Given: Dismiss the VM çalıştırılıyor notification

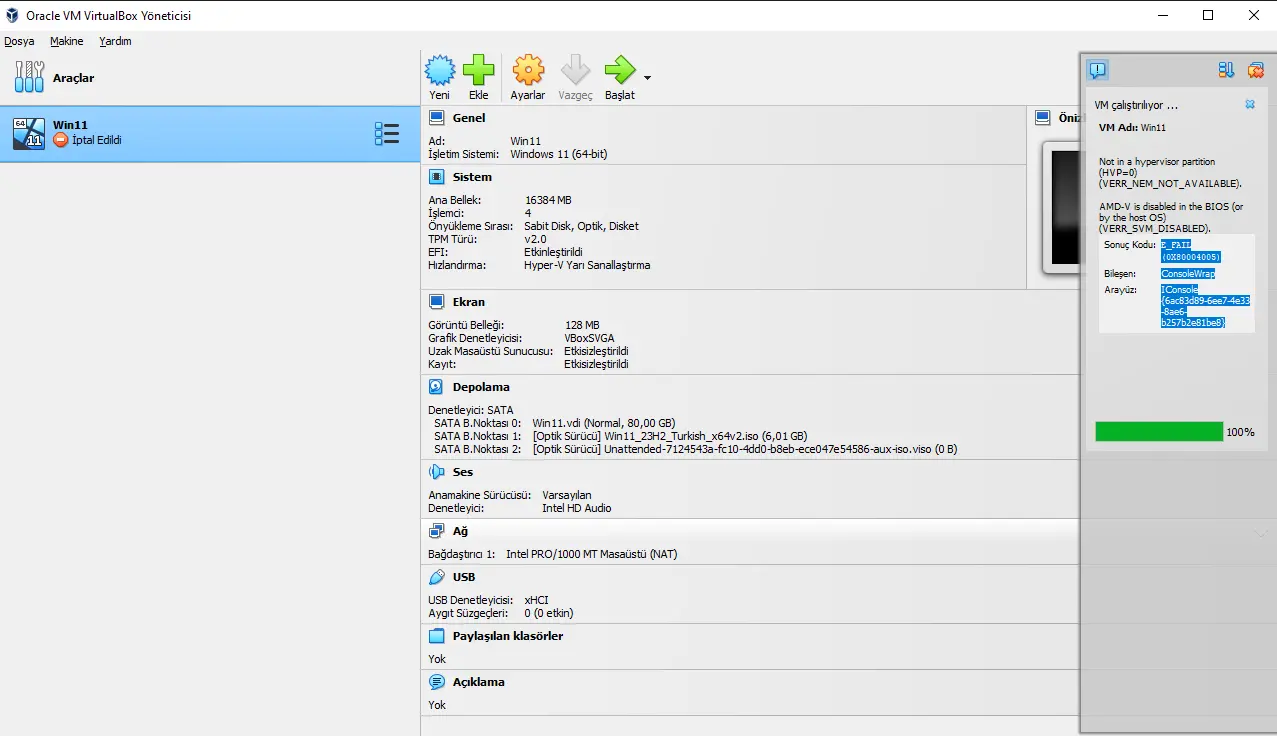Looking at the screenshot, I should pyautogui.click(x=1250, y=104).
